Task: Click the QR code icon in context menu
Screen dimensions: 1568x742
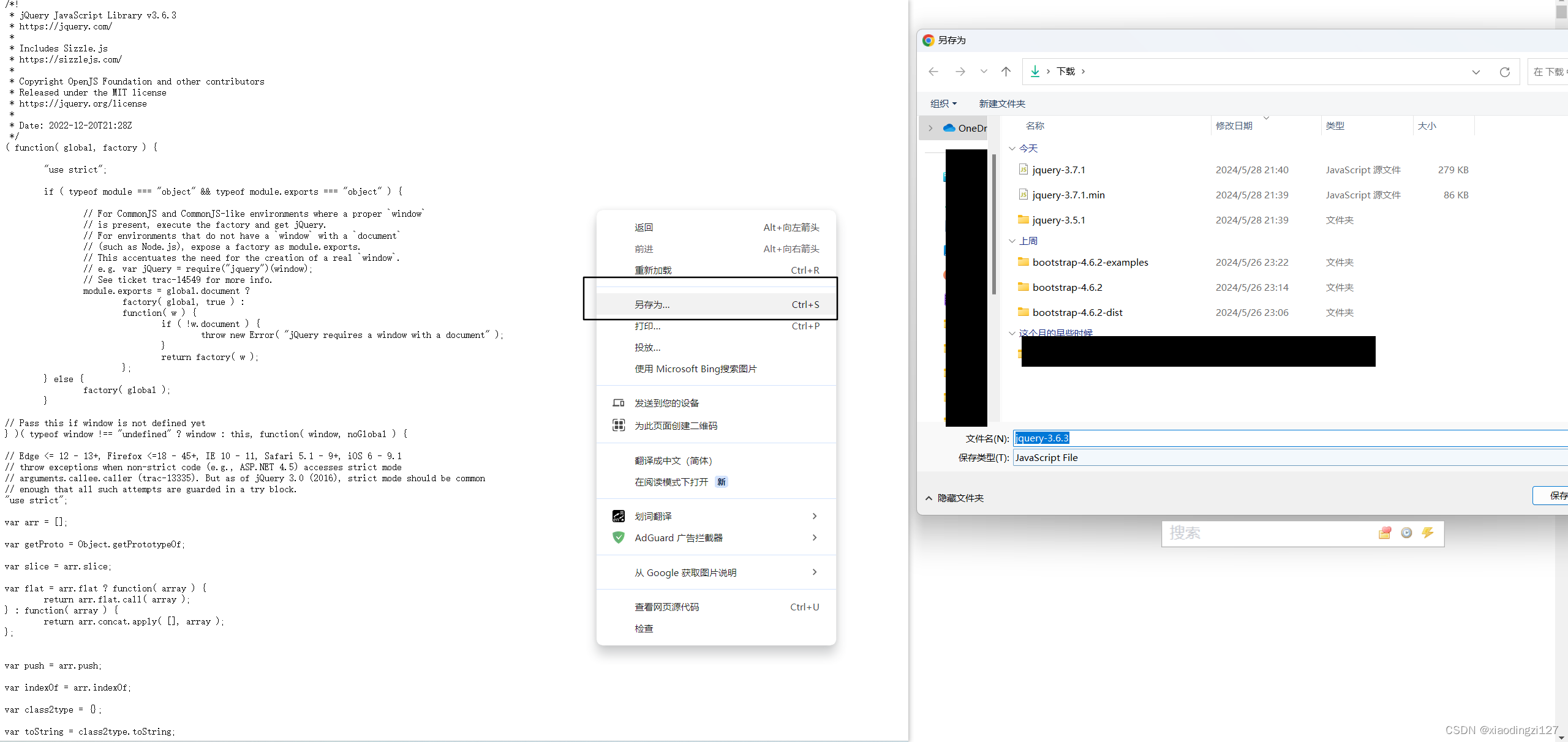Action: [619, 425]
